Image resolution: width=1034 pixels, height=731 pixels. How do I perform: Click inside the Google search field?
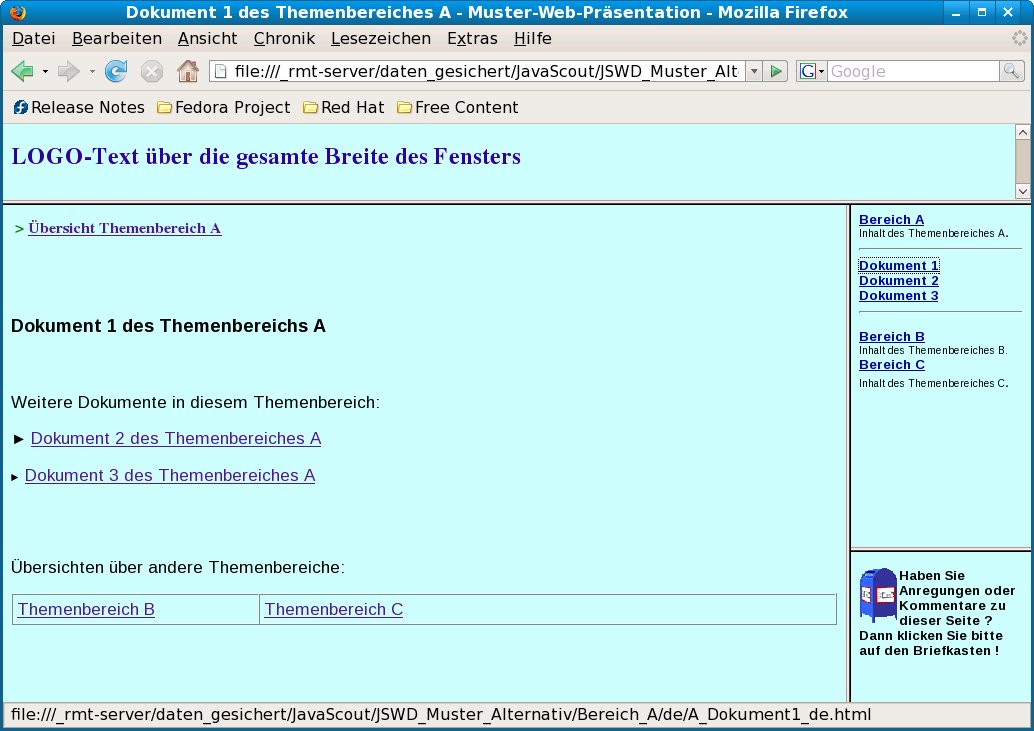[912, 72]
